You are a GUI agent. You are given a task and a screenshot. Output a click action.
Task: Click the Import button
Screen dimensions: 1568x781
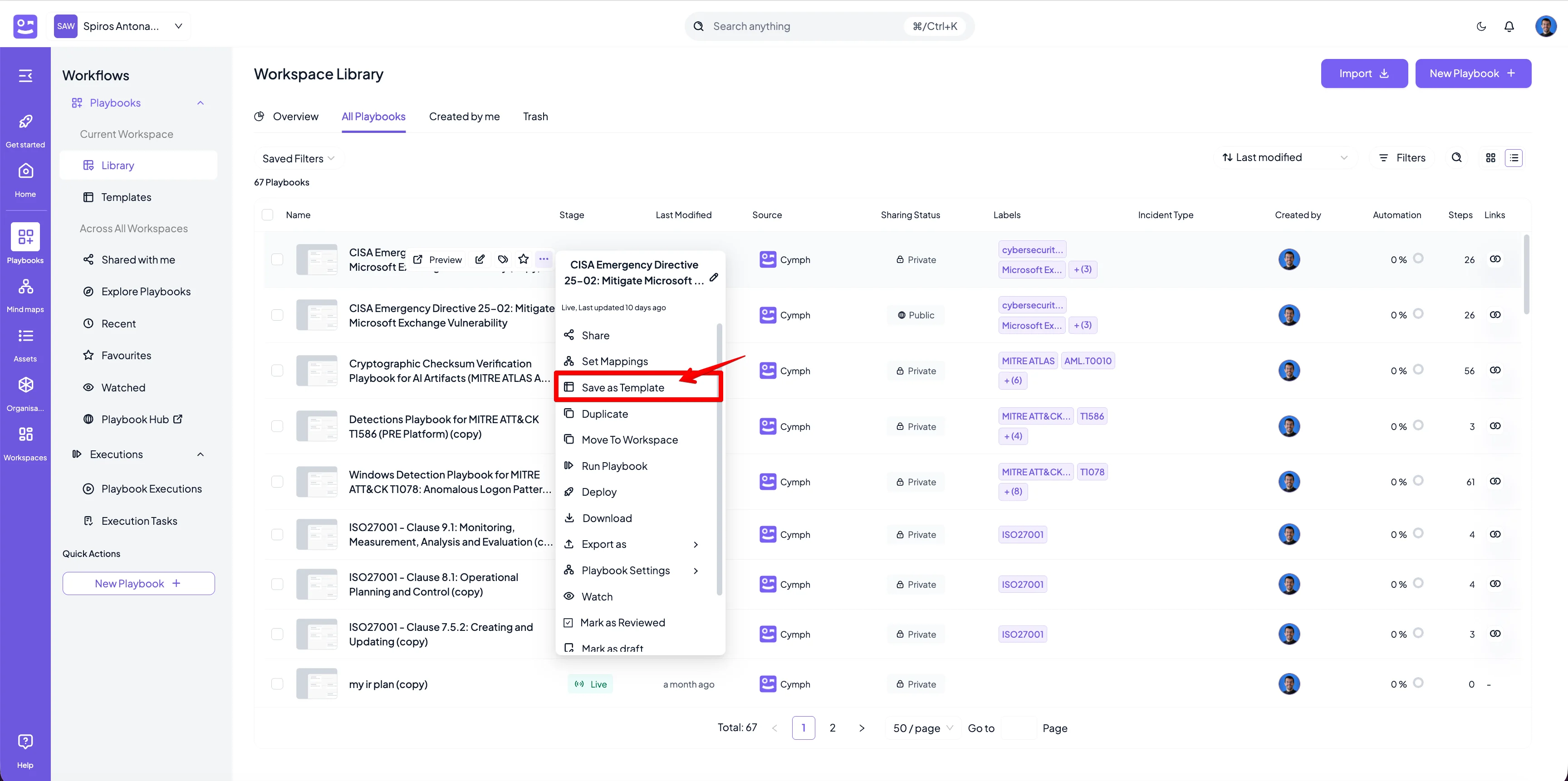coord(1364,73)
